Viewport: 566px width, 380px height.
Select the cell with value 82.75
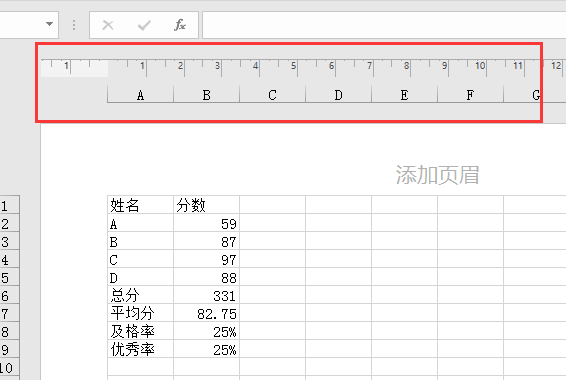pos(206,313)
